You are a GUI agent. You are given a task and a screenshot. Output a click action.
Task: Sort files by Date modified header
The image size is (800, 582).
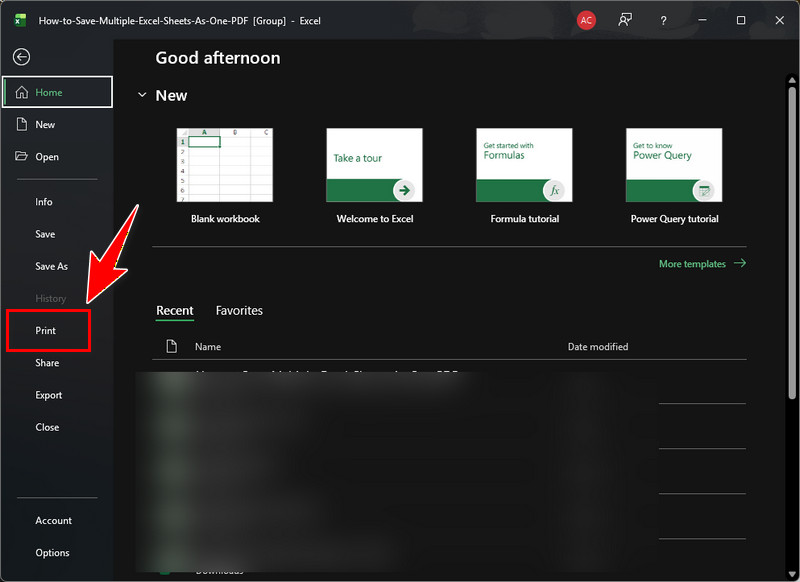pos(598,347)
